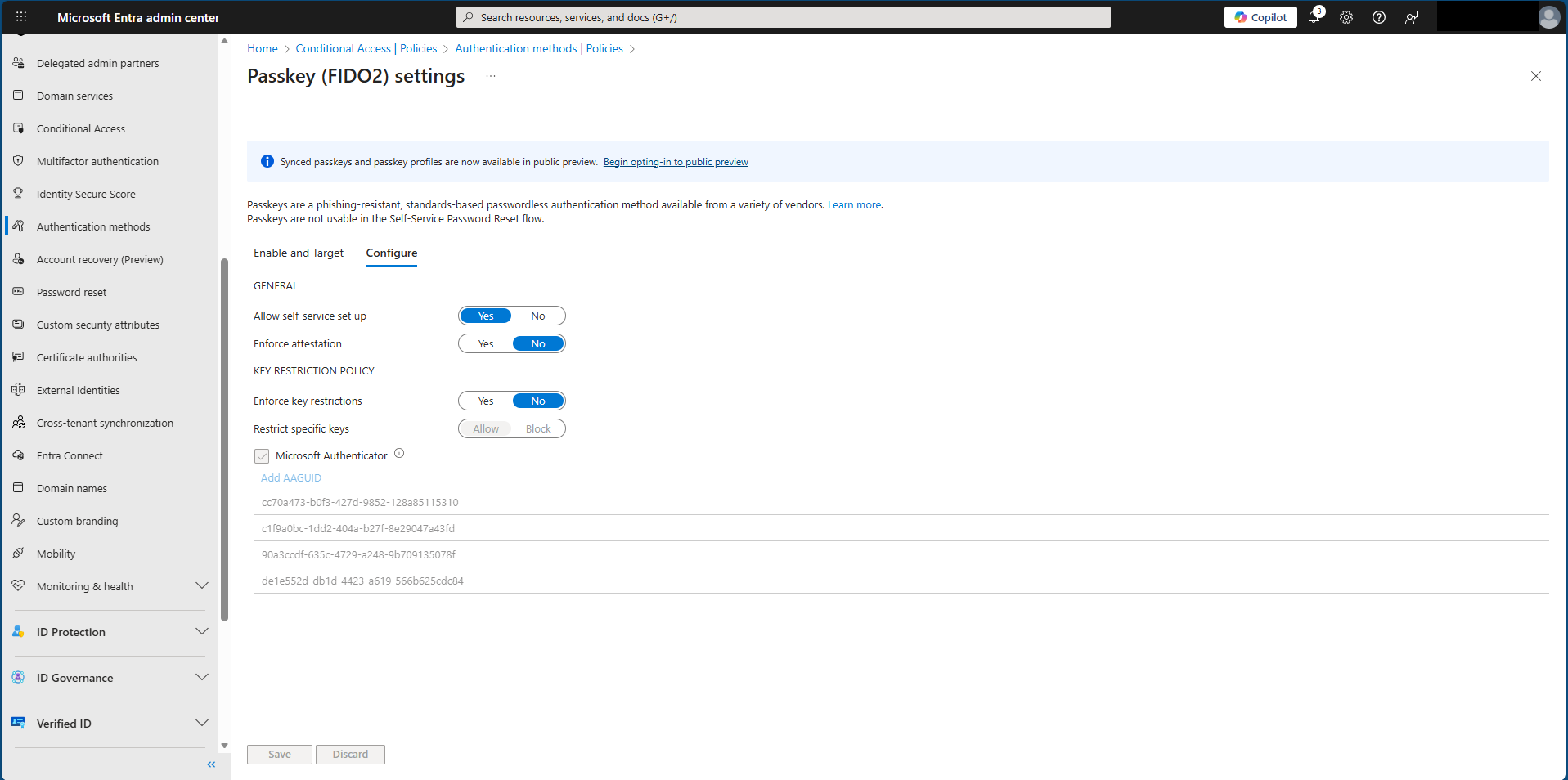Expand the ID Protection section

[x=202, y=632]
